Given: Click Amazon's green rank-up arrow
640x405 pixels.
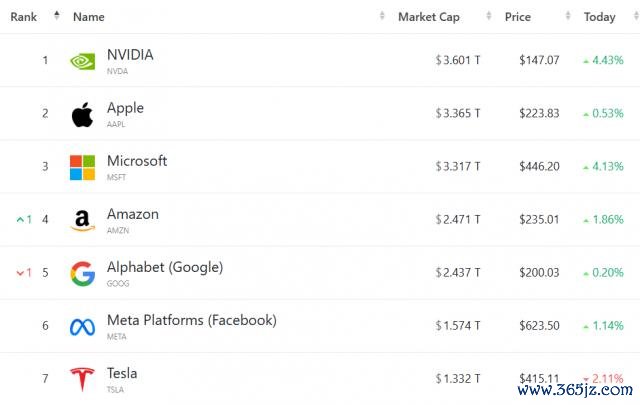Looking at the screenshot, I should click(x=20, y=220).
